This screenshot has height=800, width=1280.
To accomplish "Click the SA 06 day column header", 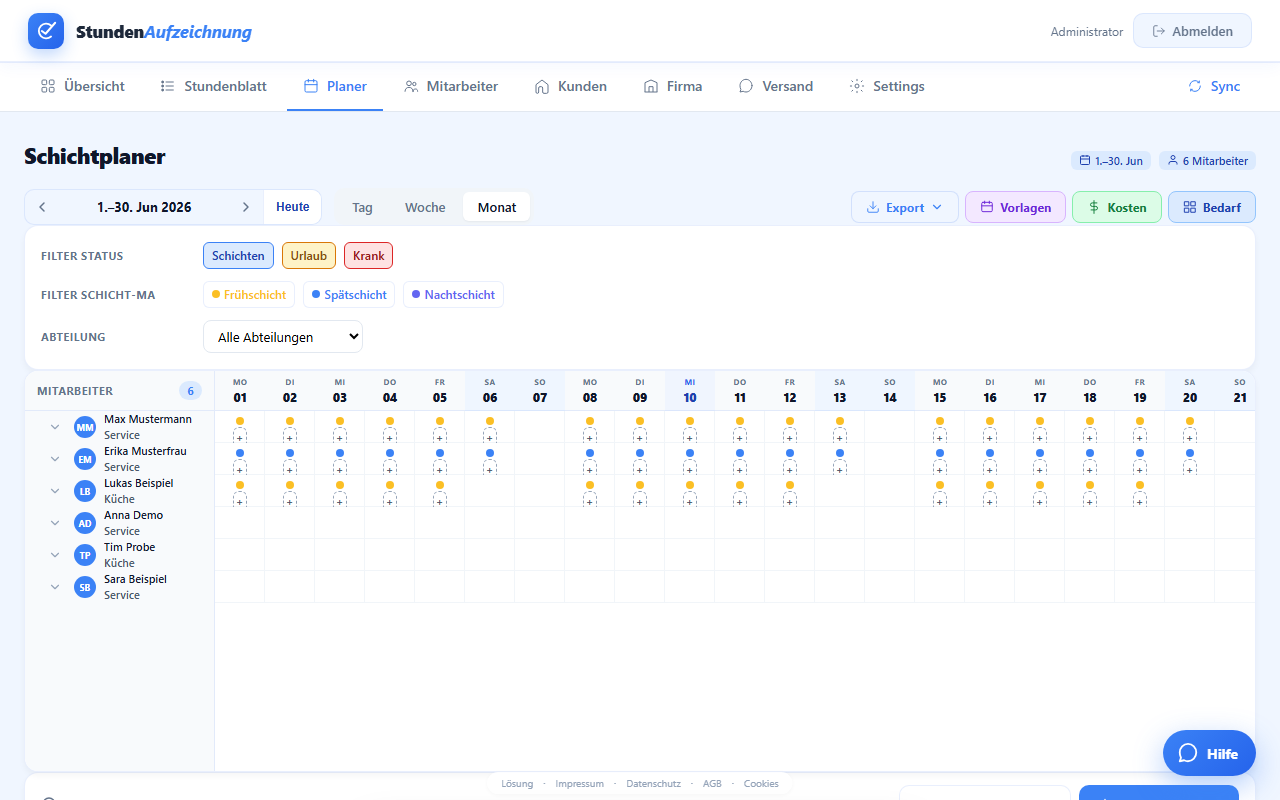I will pos(490,390).
